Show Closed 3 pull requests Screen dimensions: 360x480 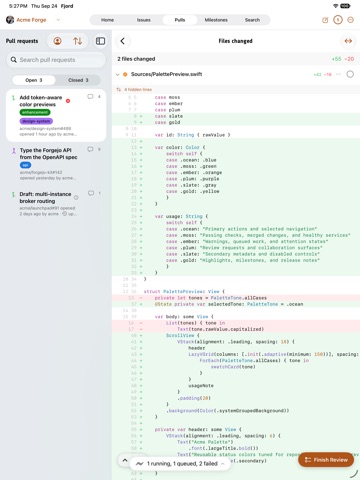pyautogui.click(x=78, y=80)
